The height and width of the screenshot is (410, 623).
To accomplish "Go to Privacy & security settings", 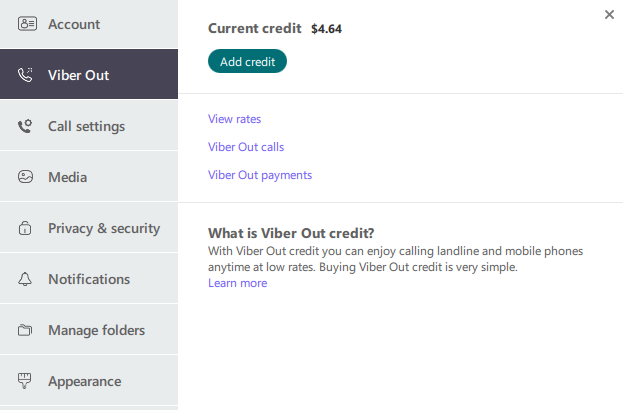I will click(103, 228).
